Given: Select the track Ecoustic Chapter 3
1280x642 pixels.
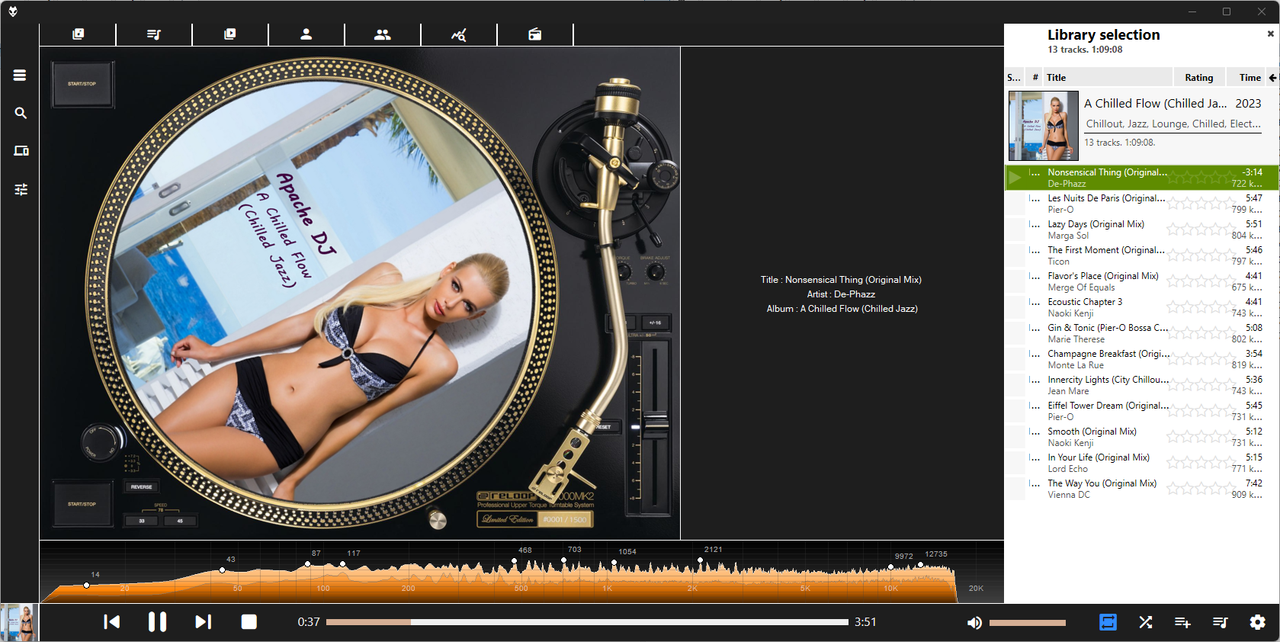Looking at the screenshot, I should (x=1142, y=308).
